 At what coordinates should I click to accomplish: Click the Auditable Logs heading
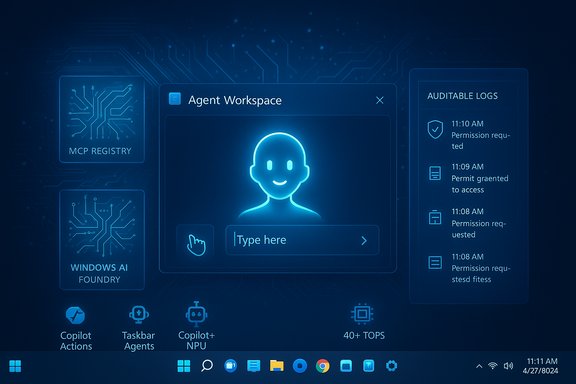(x=462, y=96)
